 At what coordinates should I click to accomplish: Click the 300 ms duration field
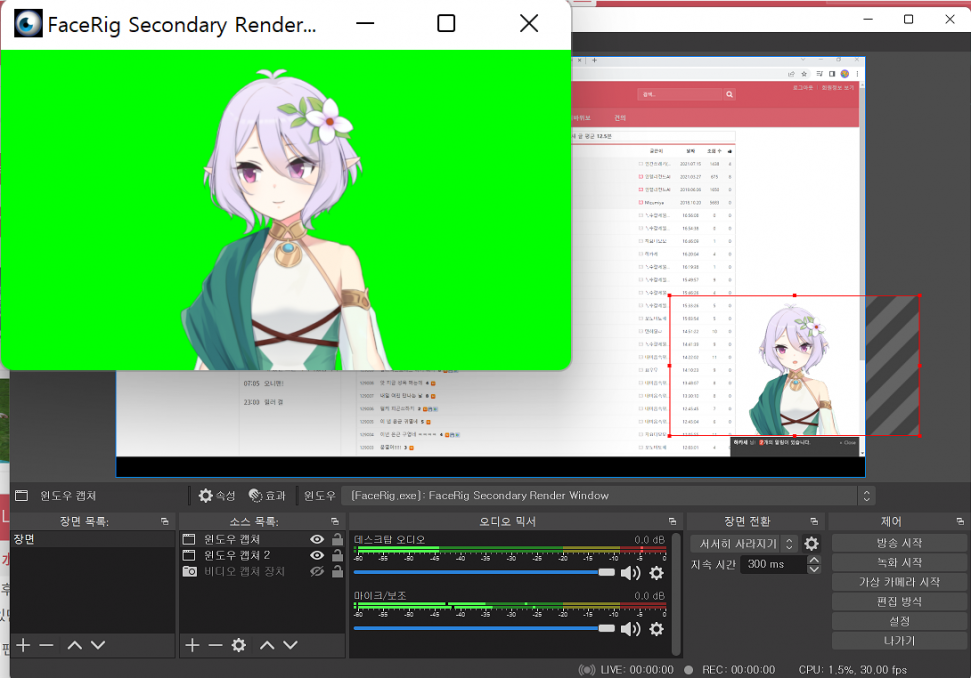pos(774,564)
